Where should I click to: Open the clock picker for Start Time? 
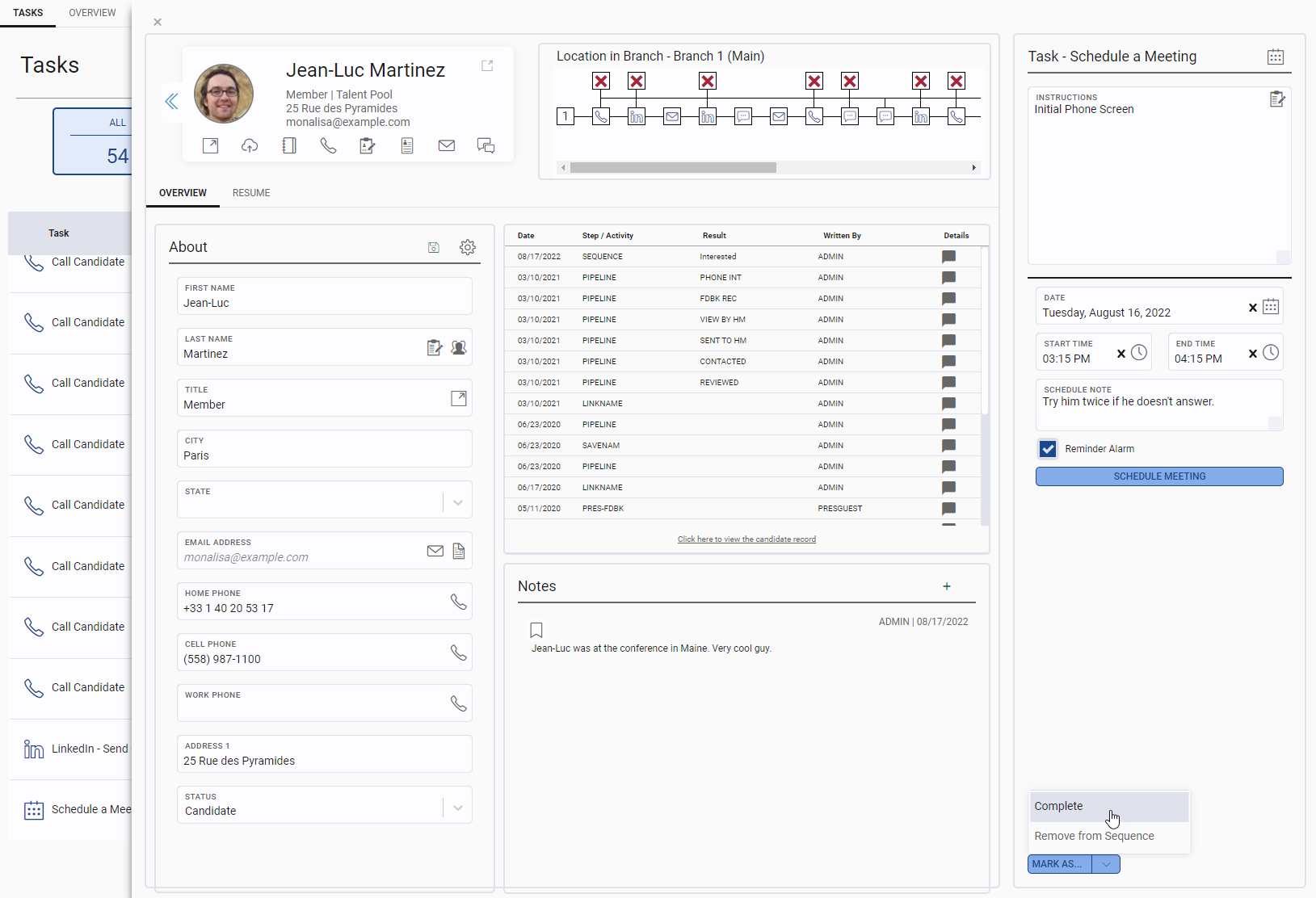coord(1139,353)
